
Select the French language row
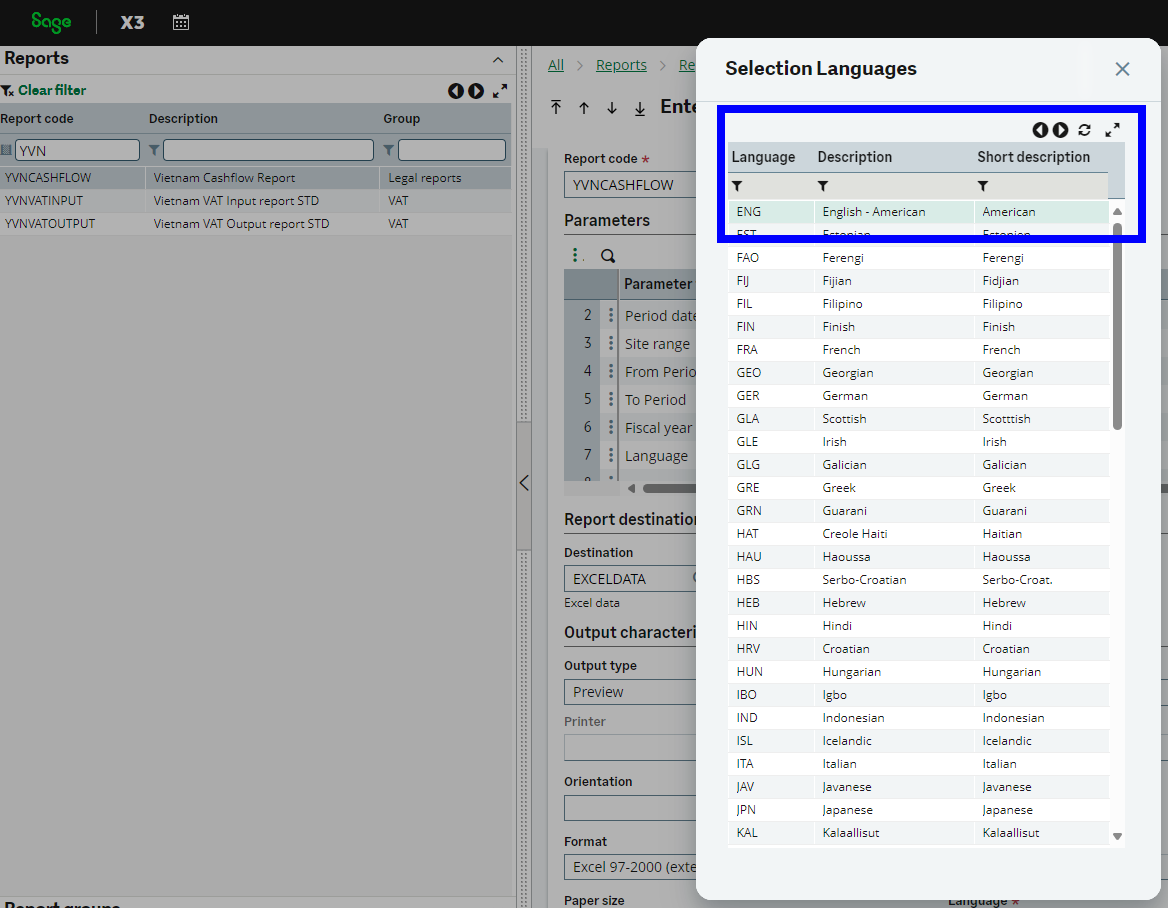point(841,350)
